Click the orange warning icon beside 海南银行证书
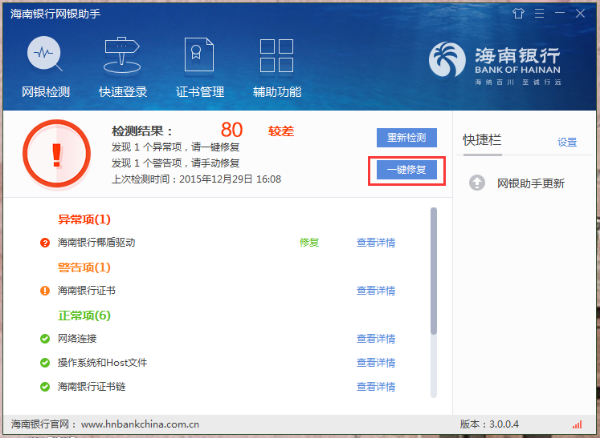Screen dimensions: 600x438 45,291
